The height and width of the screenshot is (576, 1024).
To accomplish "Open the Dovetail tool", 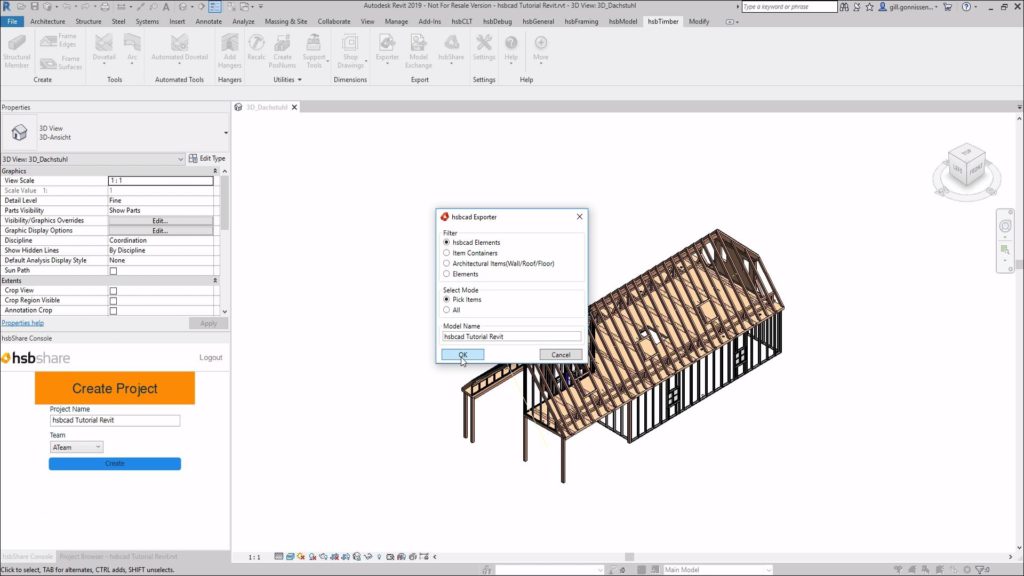I will point(104,49).
